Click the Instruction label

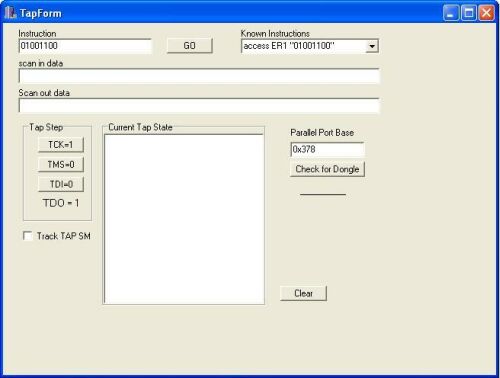click(37, 34)
